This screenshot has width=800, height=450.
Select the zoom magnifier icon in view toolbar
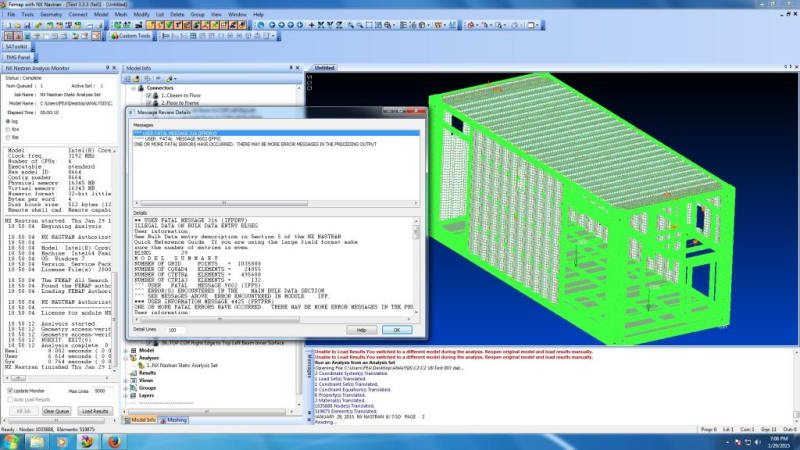[351, 25]
